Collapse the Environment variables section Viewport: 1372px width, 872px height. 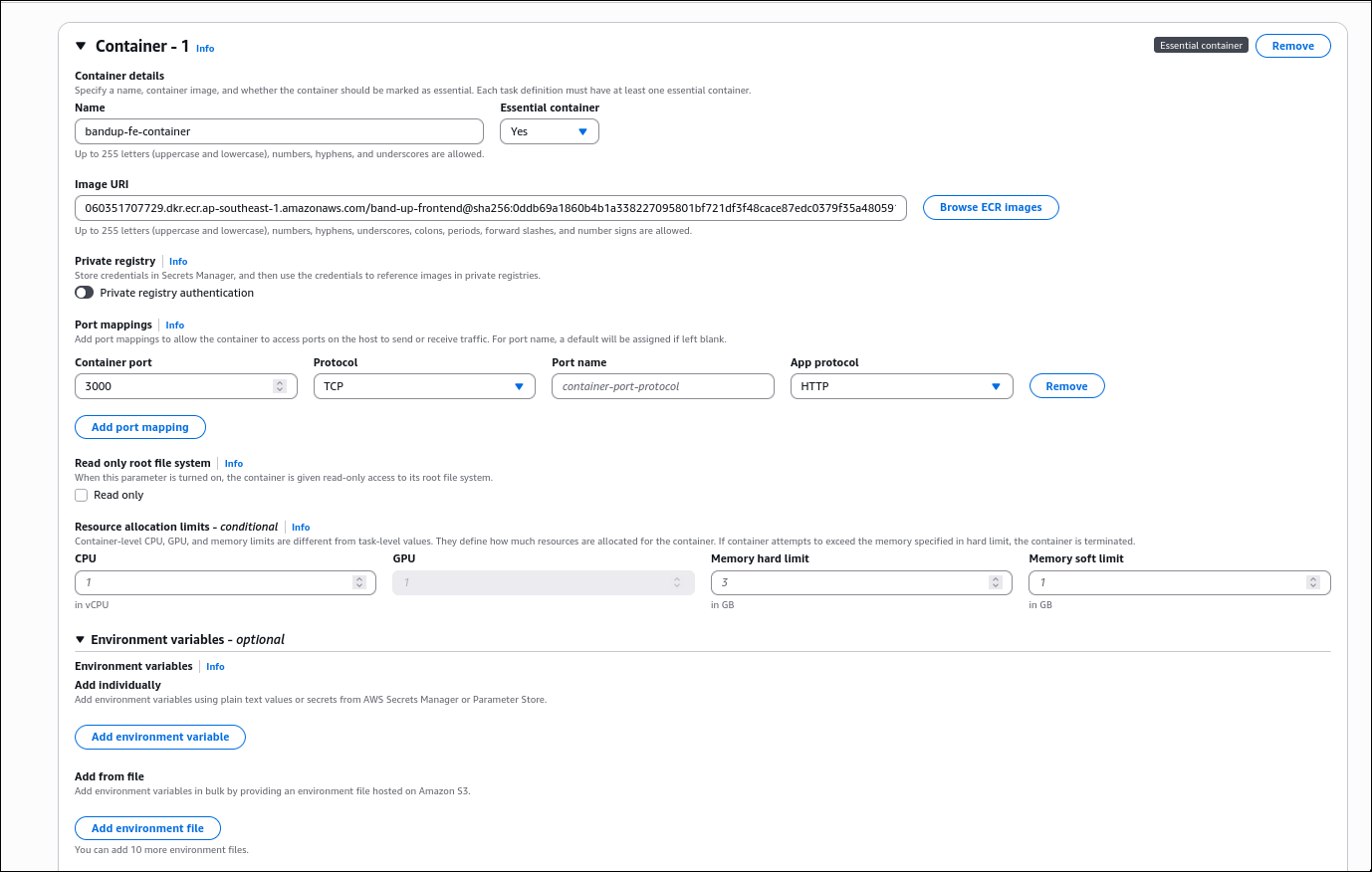(x=81, y=639)
